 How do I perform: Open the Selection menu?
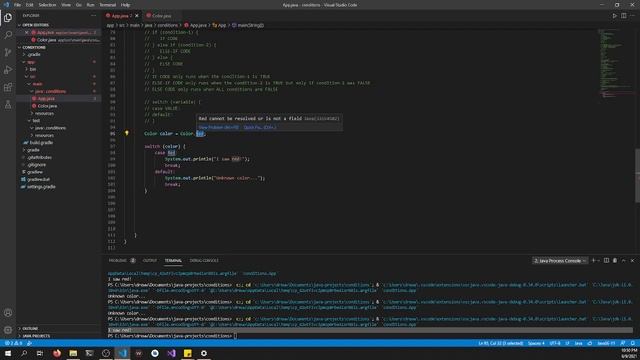[47, 5]
